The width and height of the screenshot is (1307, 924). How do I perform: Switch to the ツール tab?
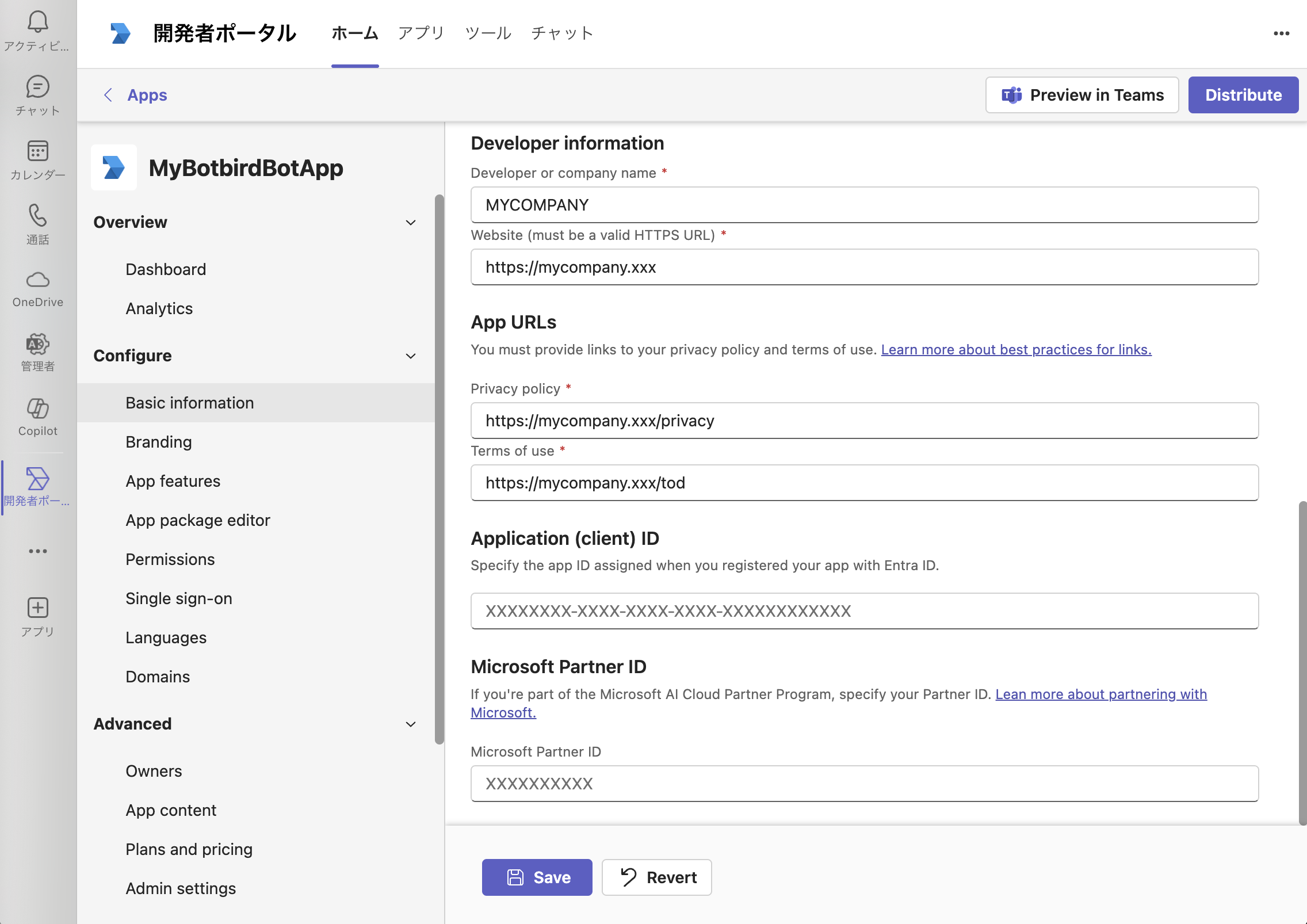[x=488, y=33]
